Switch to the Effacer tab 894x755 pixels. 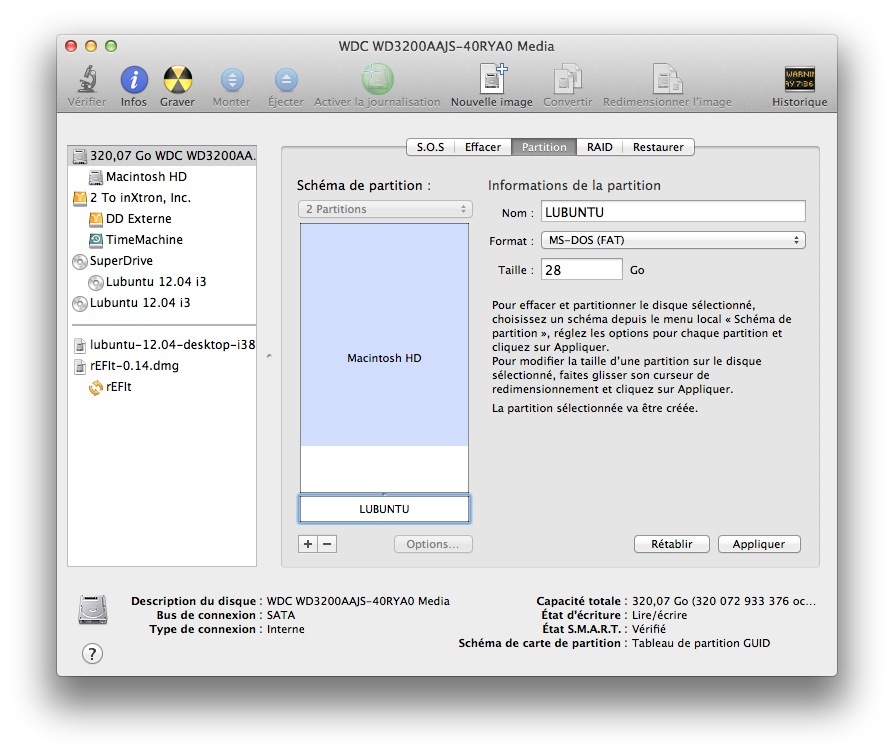[482, 147]
